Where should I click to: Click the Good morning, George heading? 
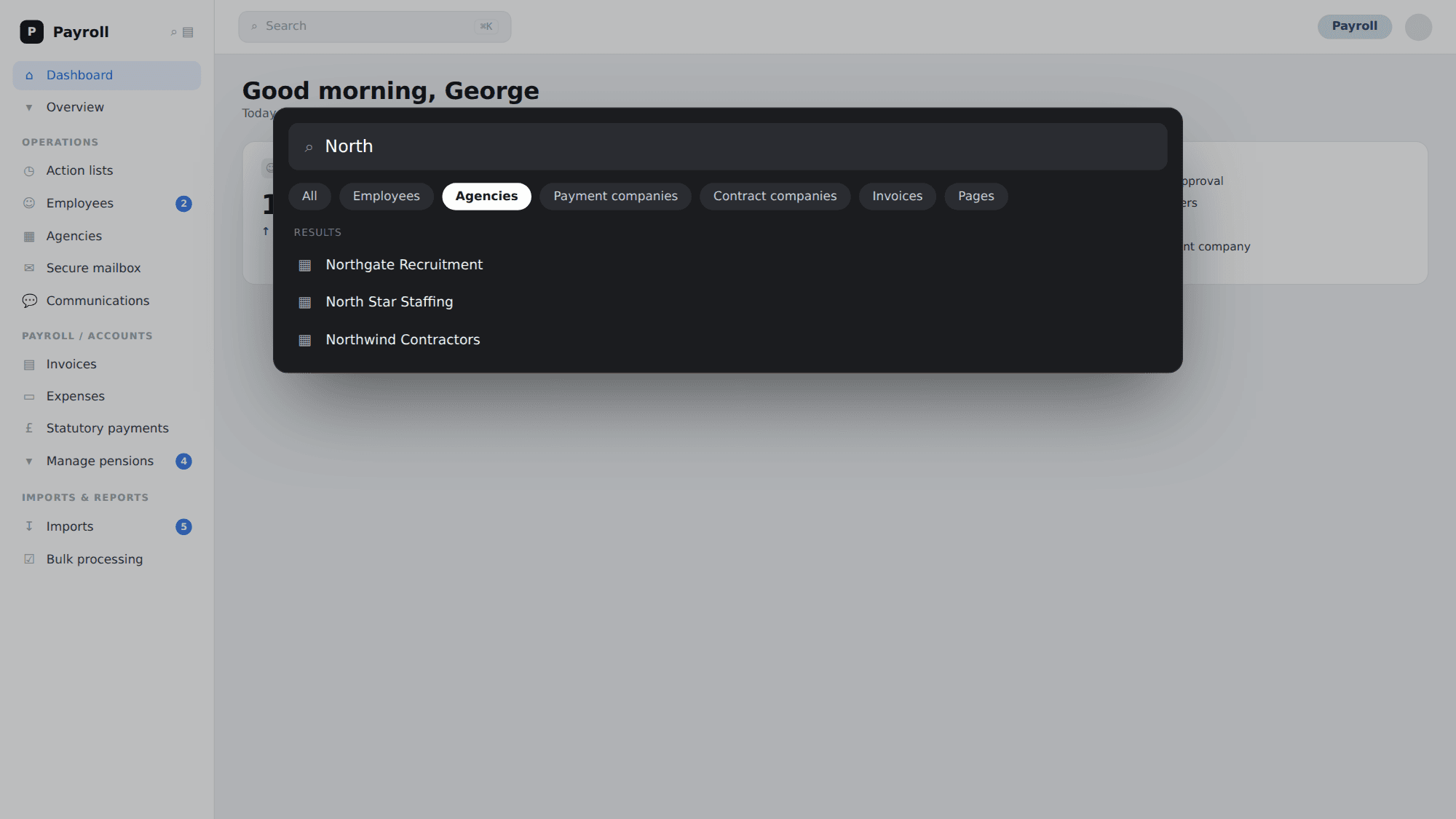(x=390, y=91)
